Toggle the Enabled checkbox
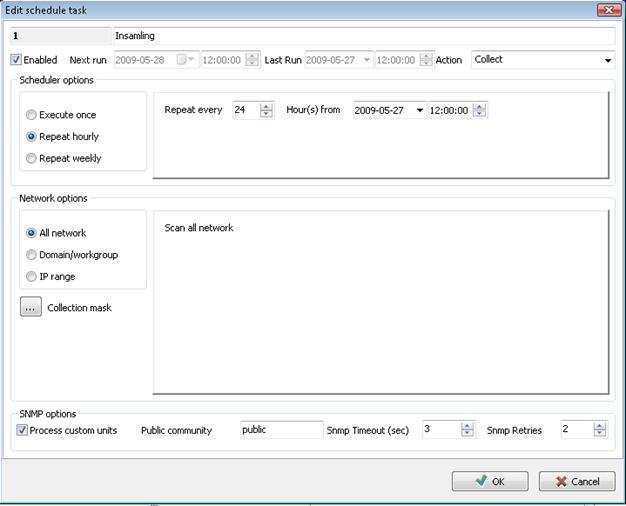 [16, 60]
